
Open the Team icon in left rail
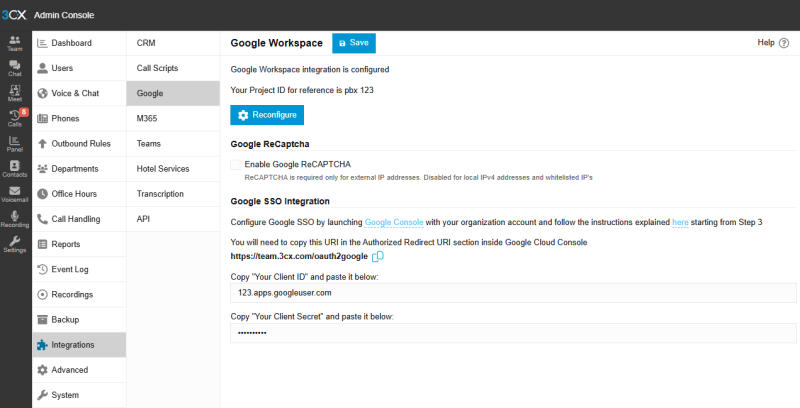tap(15, 43)
